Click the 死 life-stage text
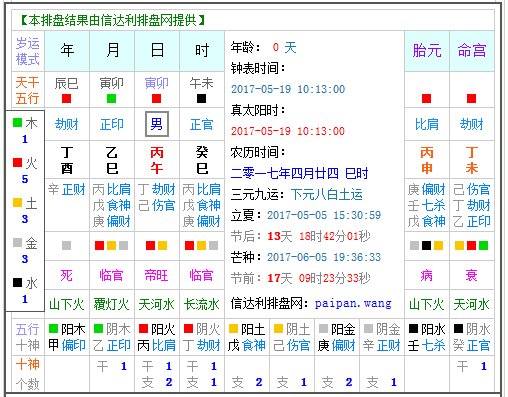This screenshot has height=397, width=508. [x=66, y=275]
